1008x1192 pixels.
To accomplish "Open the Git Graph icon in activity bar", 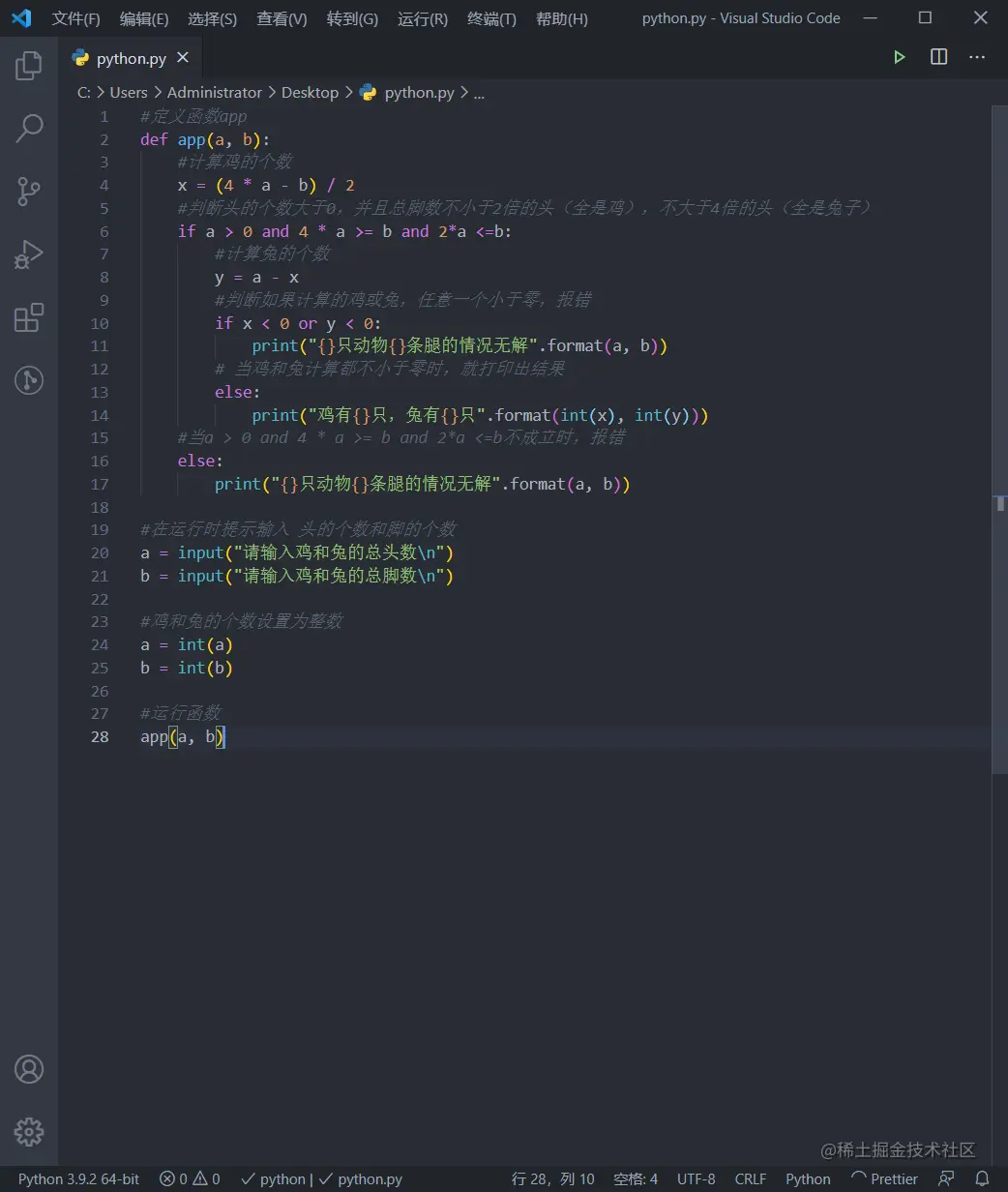I will click(29, 380).
